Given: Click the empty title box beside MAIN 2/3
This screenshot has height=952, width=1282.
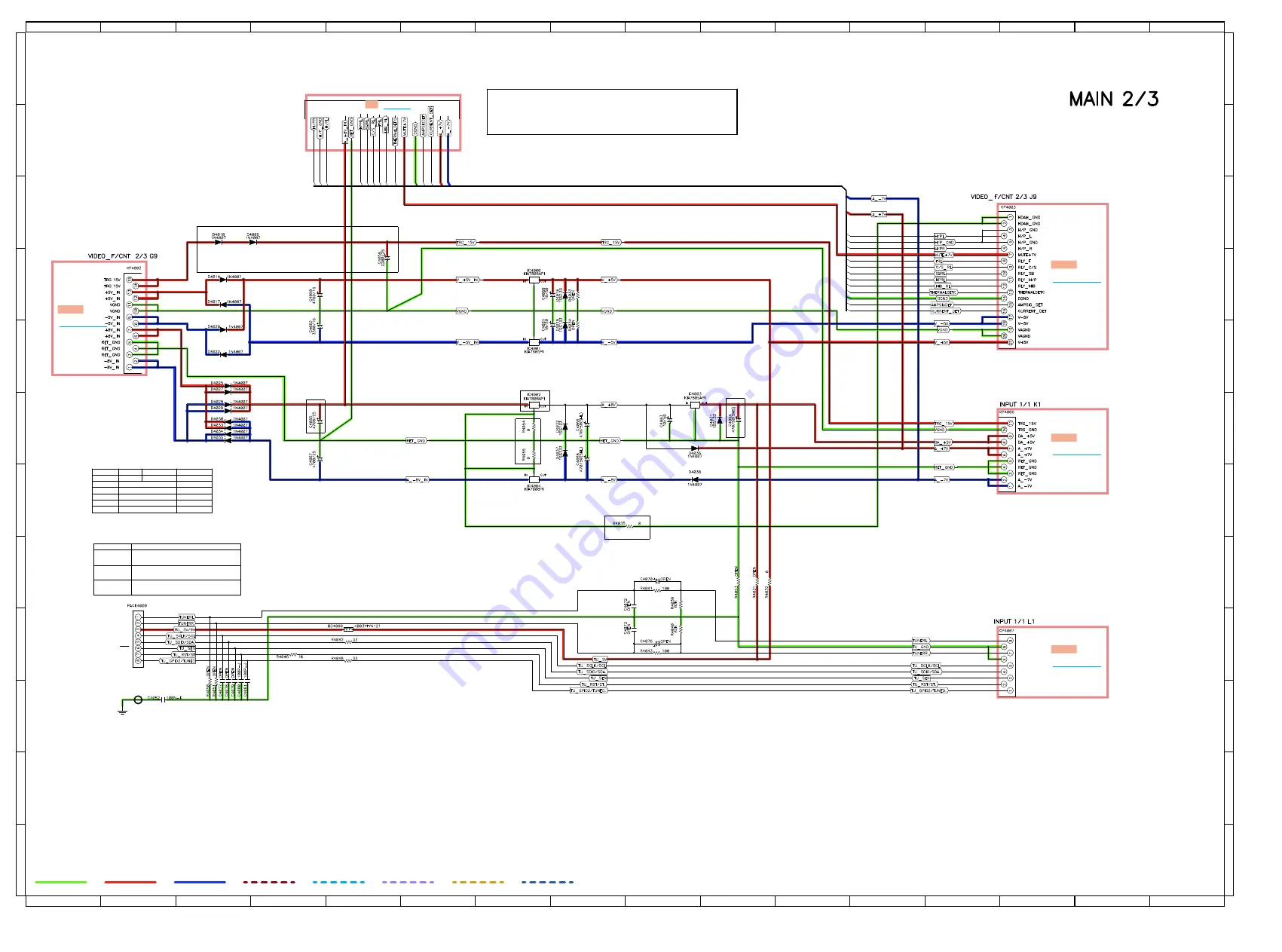Looking at the screenshot, I should (x=612, y=112).
